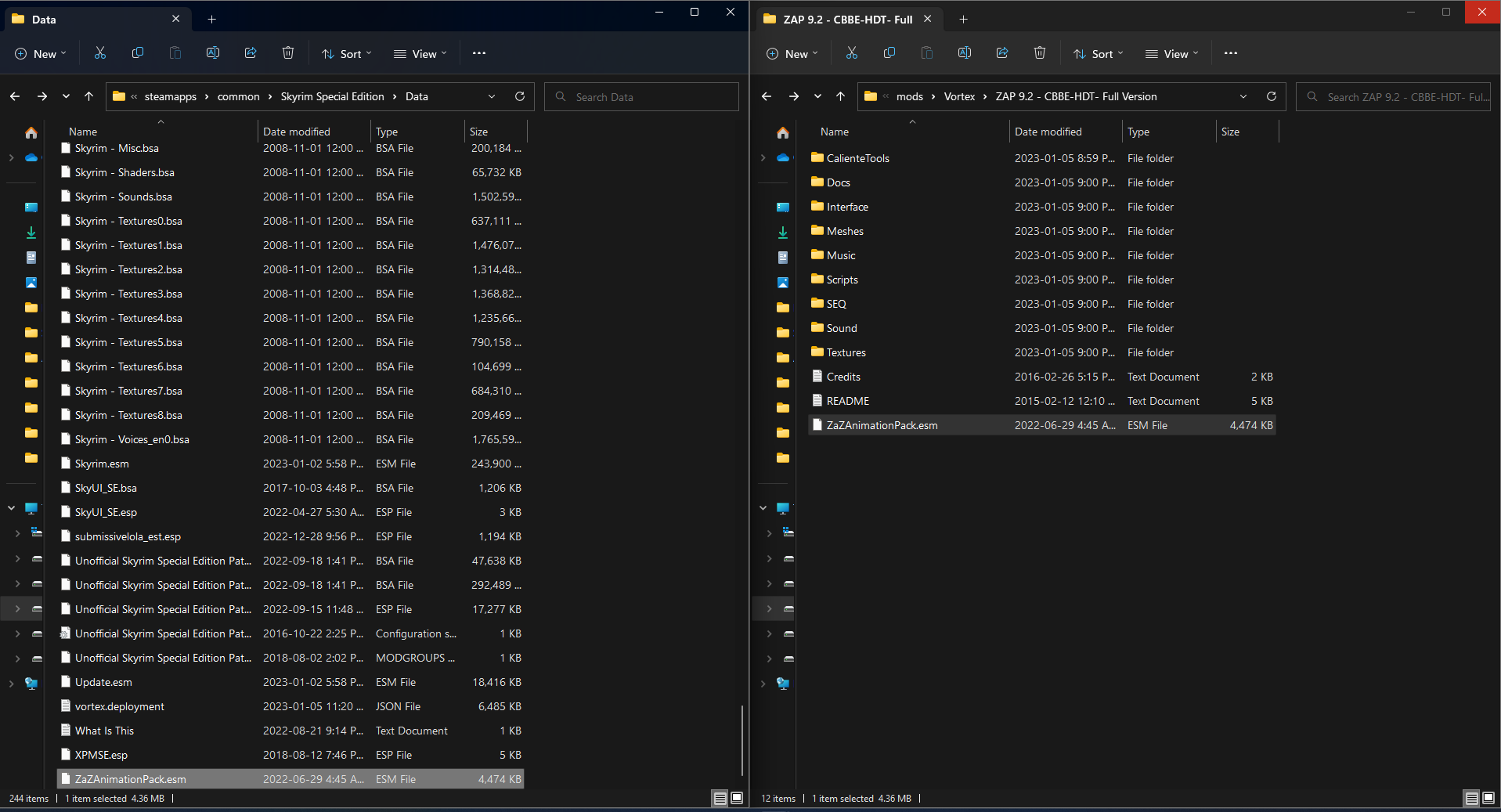Expand address bar history in ZAP 9.2 window
The height and width of the screenshot is (812, 1501).
[1243, 96]
